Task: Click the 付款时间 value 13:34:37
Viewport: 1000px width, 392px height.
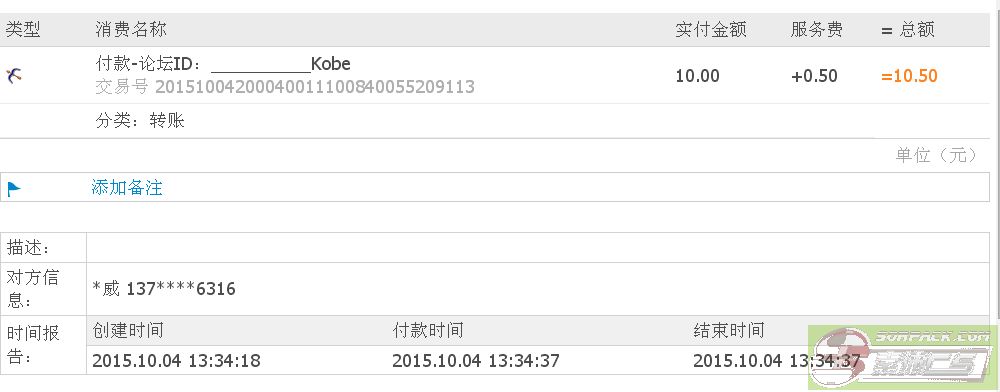Action: point(476,361)
